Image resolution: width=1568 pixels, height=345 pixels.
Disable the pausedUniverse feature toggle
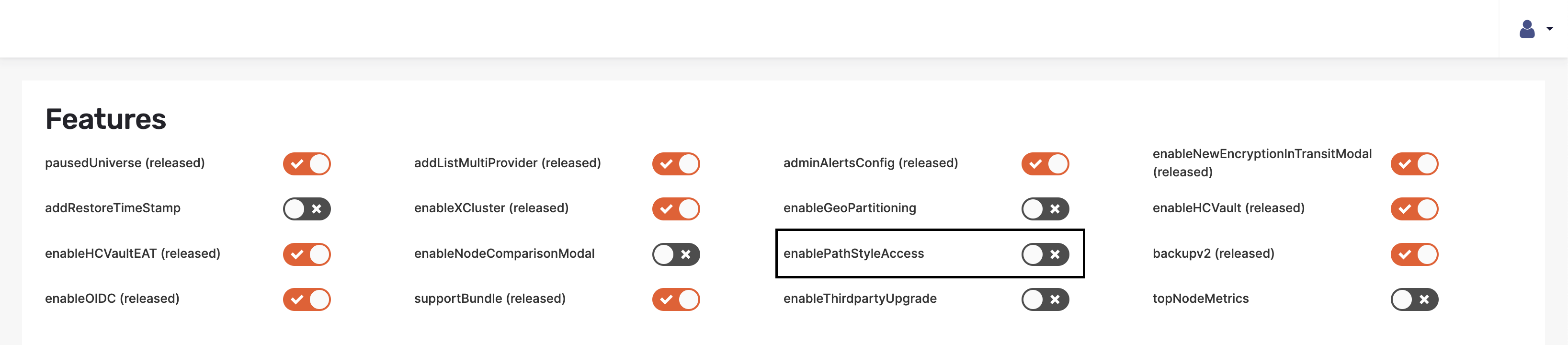[307, 164]
